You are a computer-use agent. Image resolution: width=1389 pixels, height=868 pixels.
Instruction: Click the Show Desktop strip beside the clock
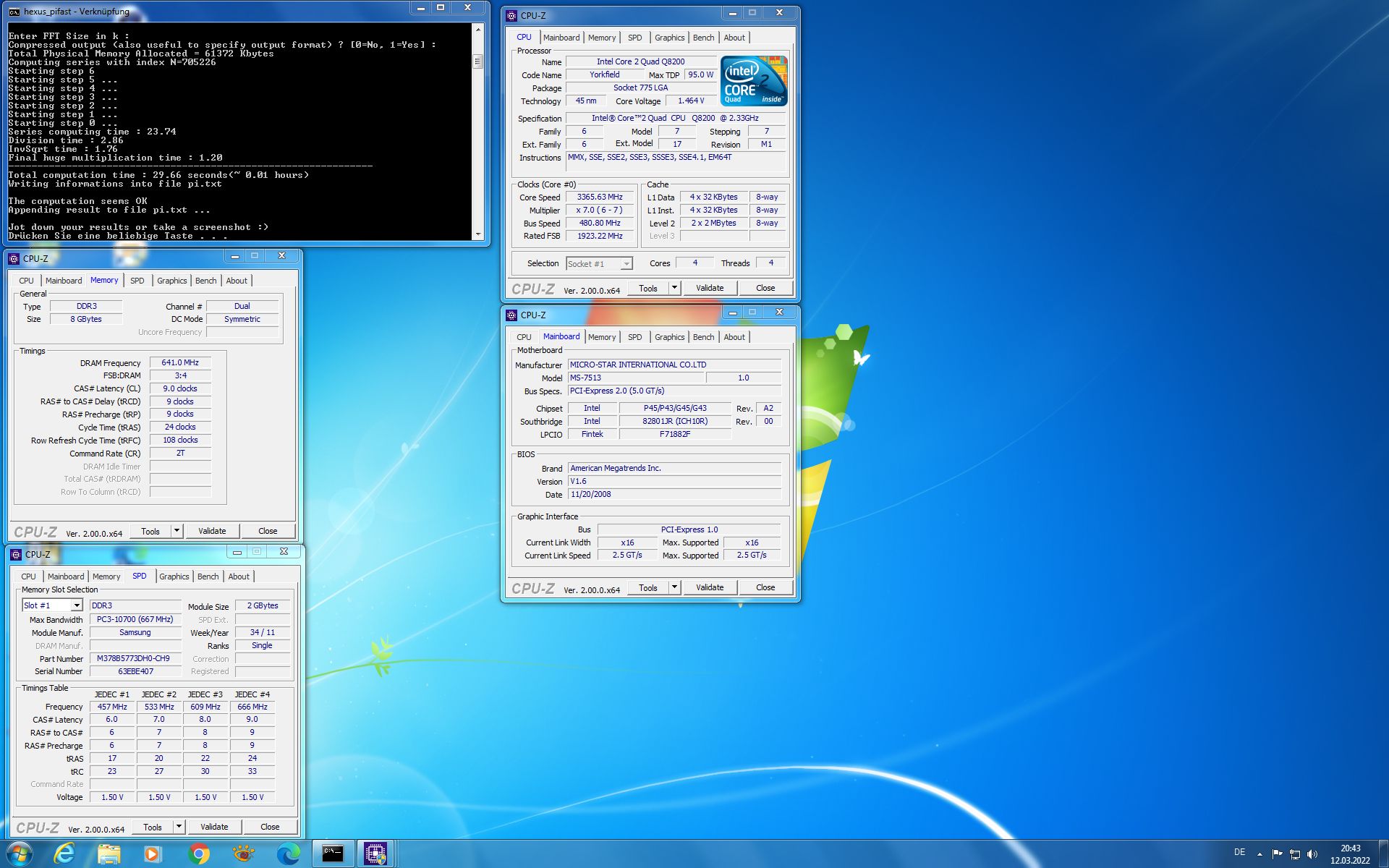[1383, 854]
